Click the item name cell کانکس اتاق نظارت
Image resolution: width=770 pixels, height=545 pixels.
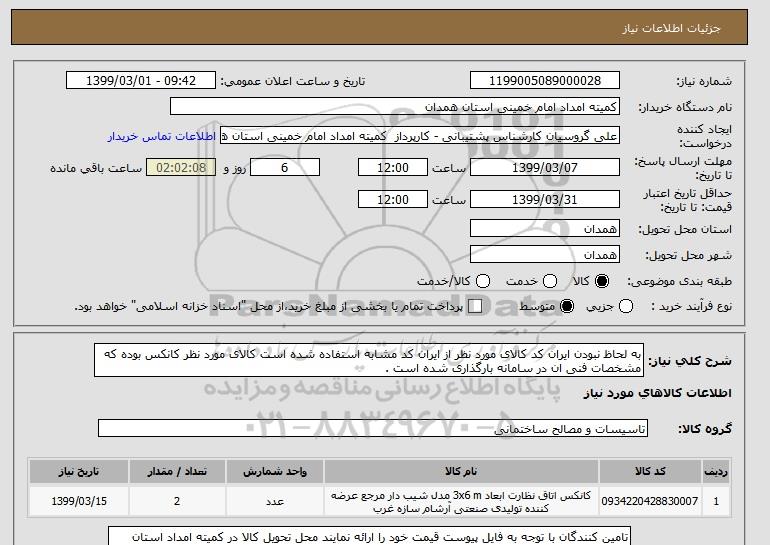461,501
